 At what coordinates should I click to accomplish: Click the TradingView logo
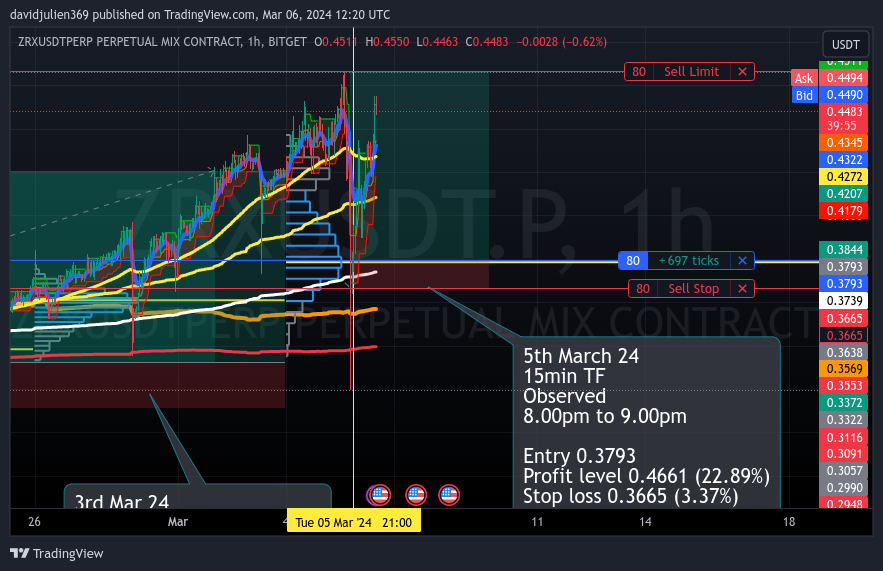[x=57, y=554]
